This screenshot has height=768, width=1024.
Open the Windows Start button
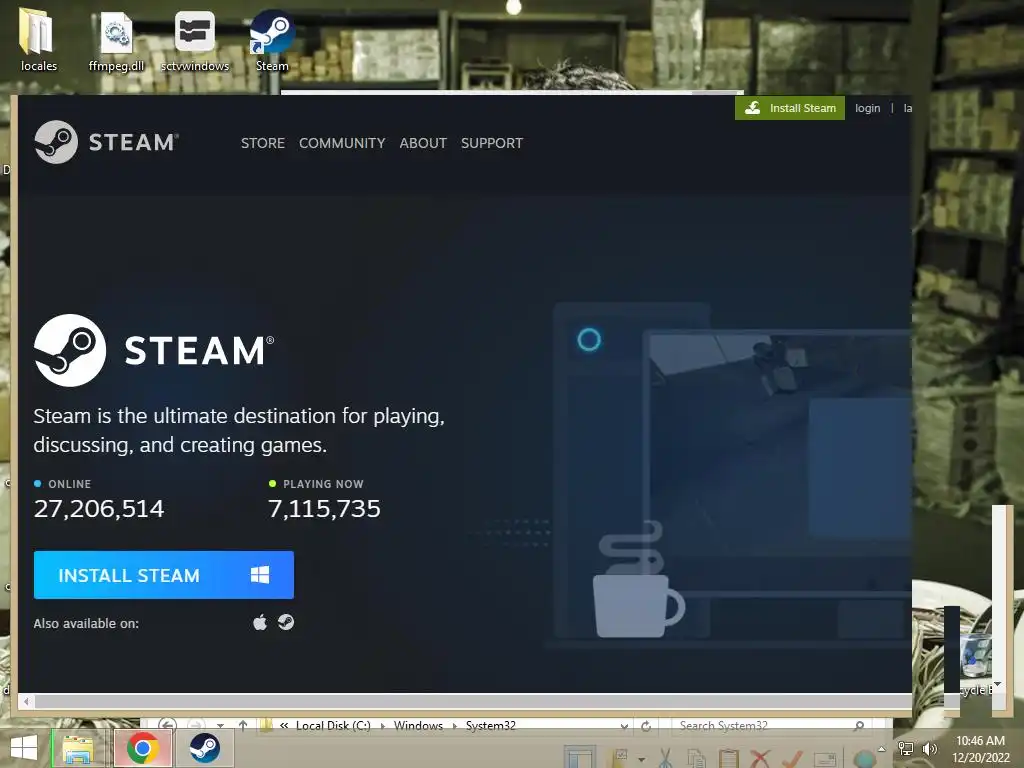pos(24,748)
